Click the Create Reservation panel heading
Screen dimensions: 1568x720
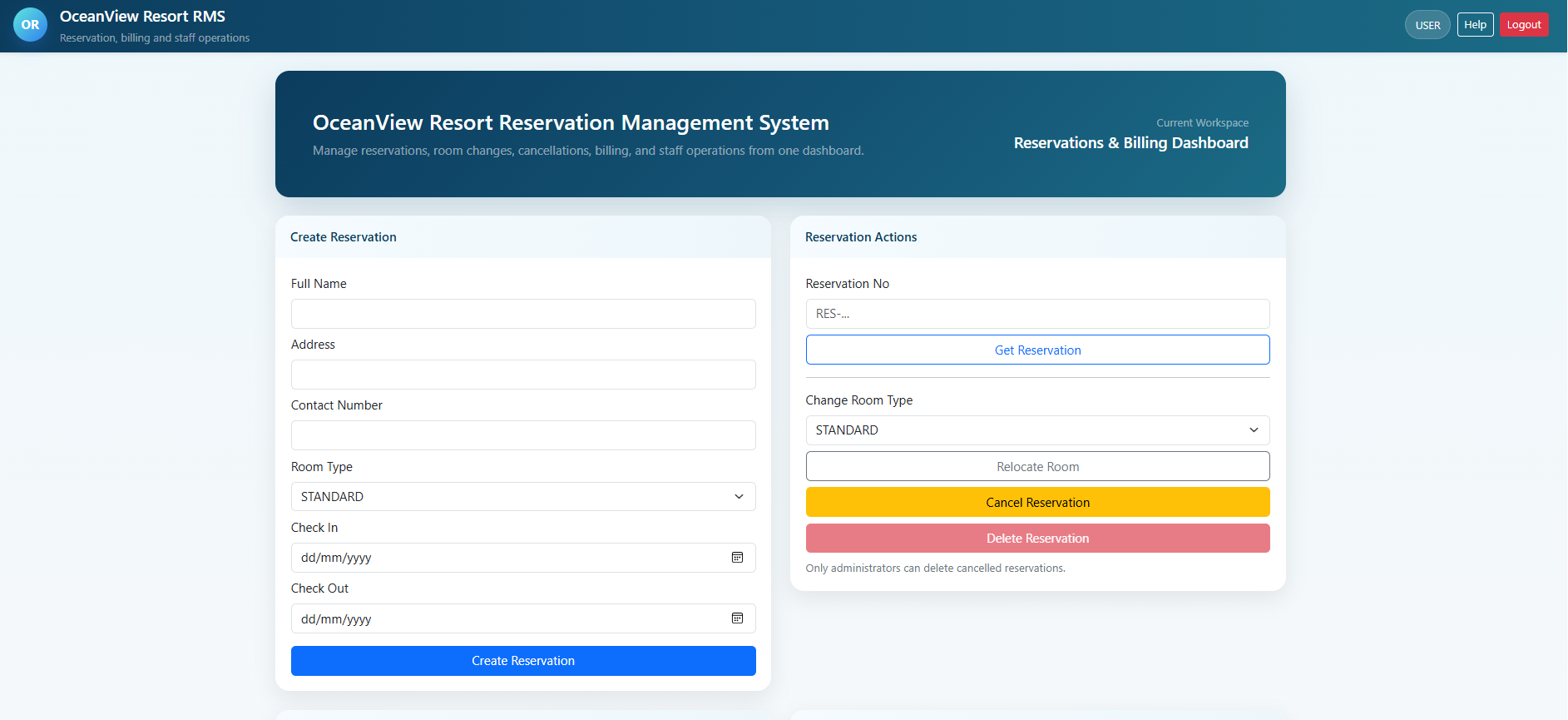pyautogui.click(x=343, y=237)
